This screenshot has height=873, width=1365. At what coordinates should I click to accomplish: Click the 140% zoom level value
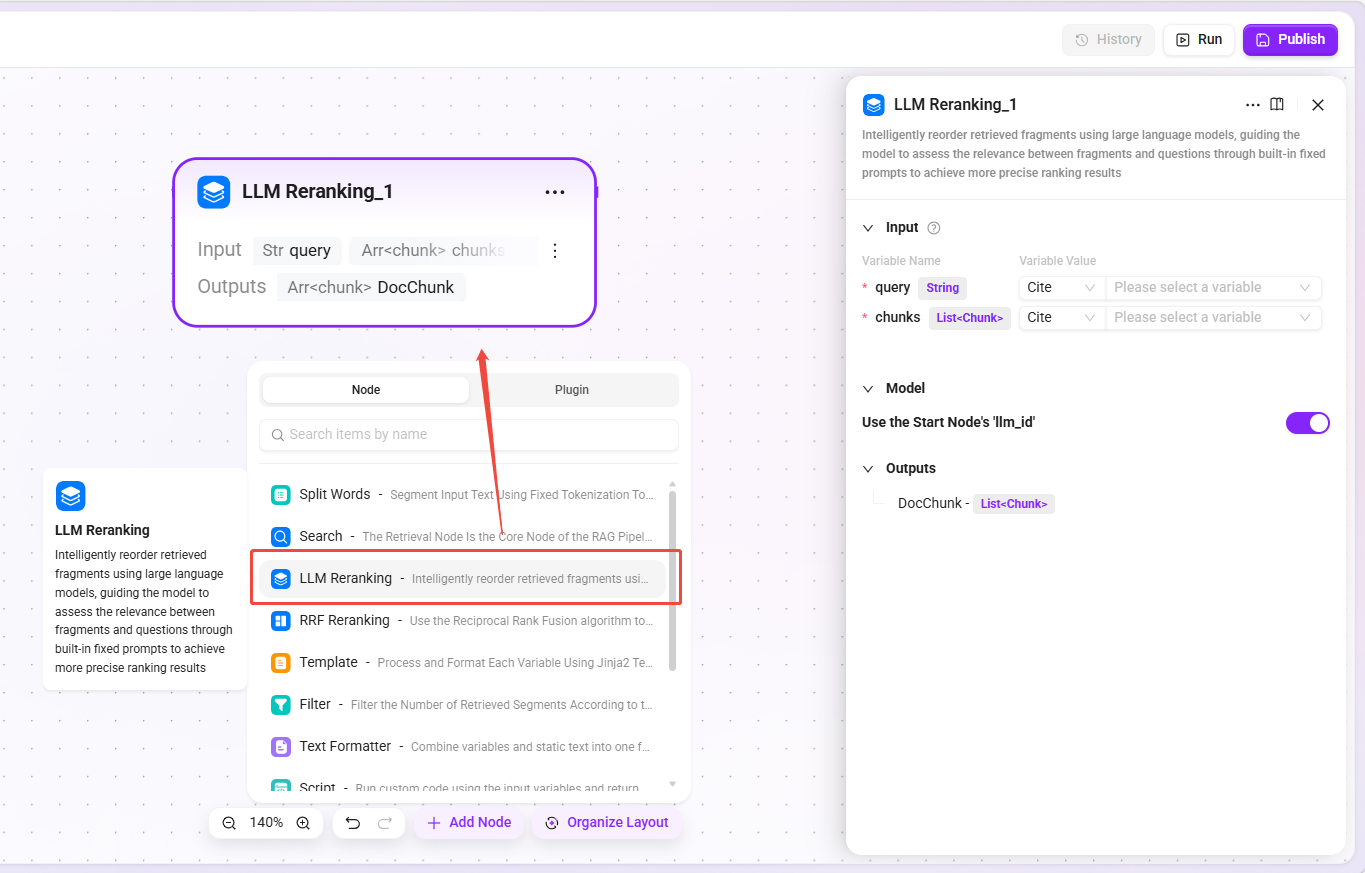[266, 822]
